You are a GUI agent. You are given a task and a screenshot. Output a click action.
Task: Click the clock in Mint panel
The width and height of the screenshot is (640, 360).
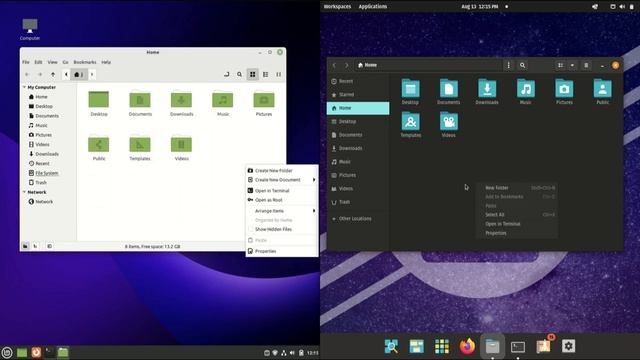pyautogui.click(x=313, y=353)
